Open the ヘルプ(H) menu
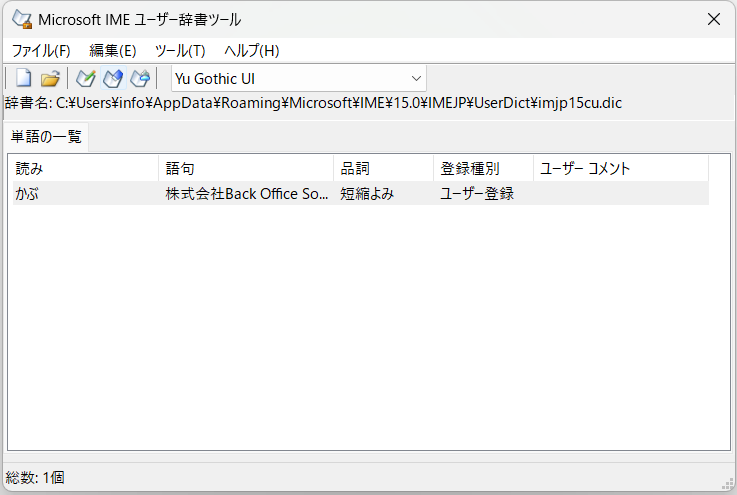 tap(251, 50)
